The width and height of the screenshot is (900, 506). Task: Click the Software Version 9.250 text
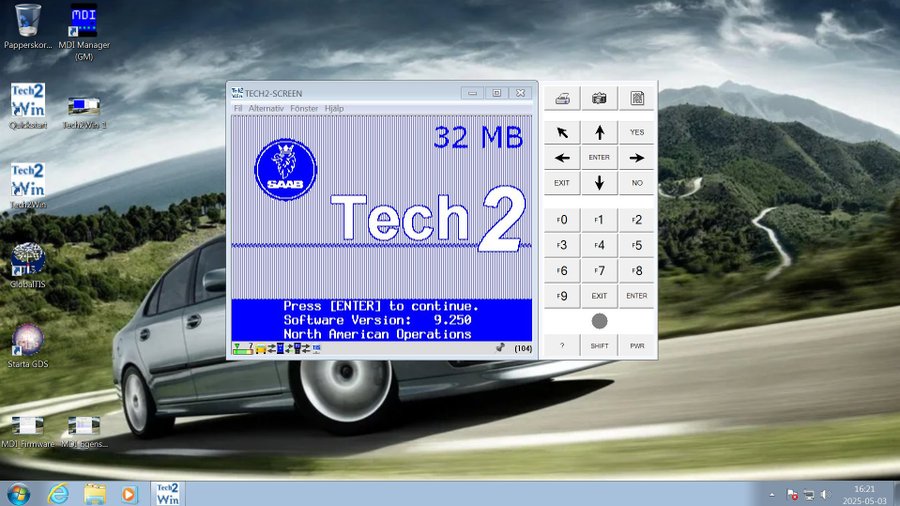377,320
